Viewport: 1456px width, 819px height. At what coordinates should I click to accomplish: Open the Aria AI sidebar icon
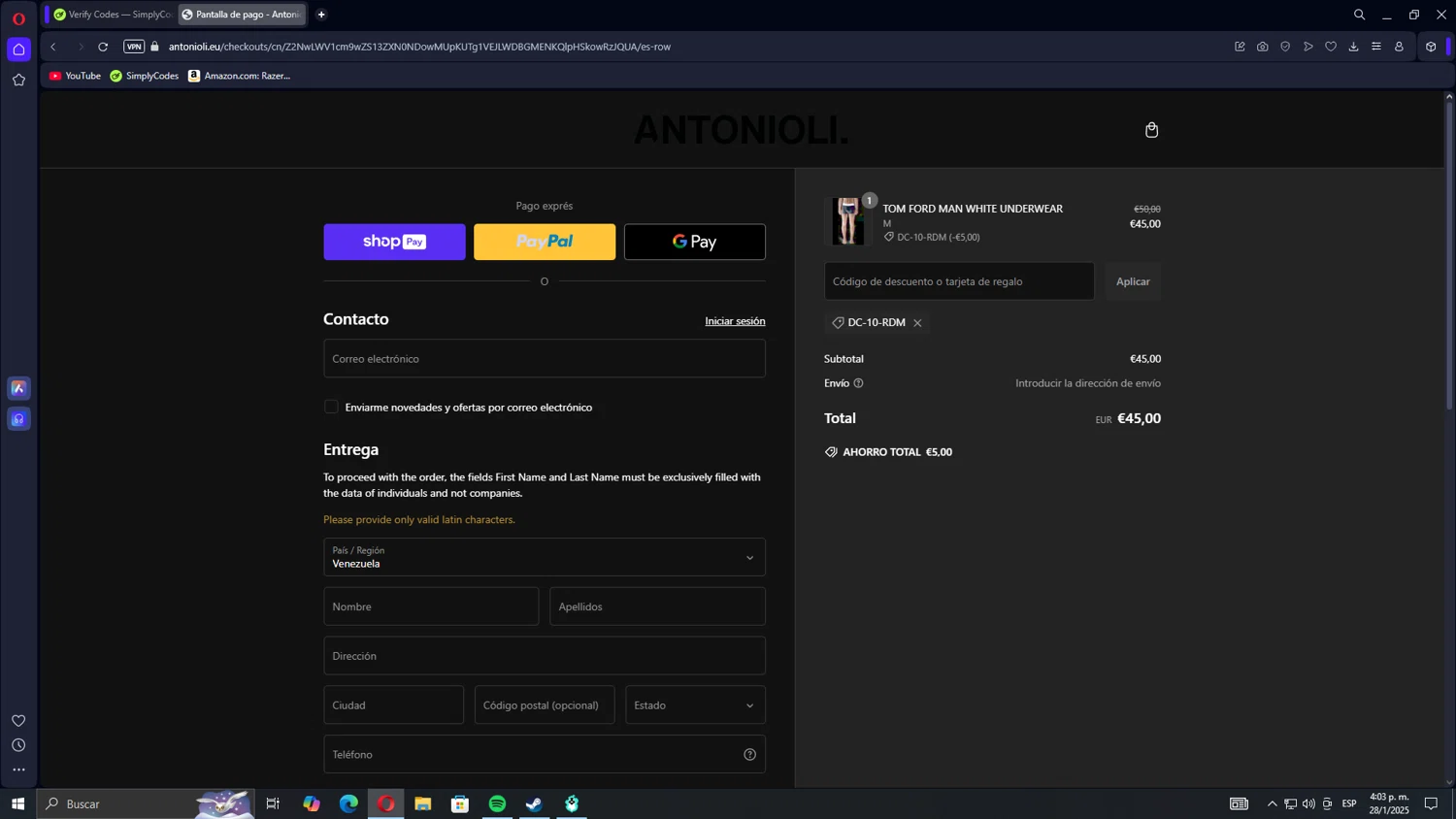coord(18,388)
